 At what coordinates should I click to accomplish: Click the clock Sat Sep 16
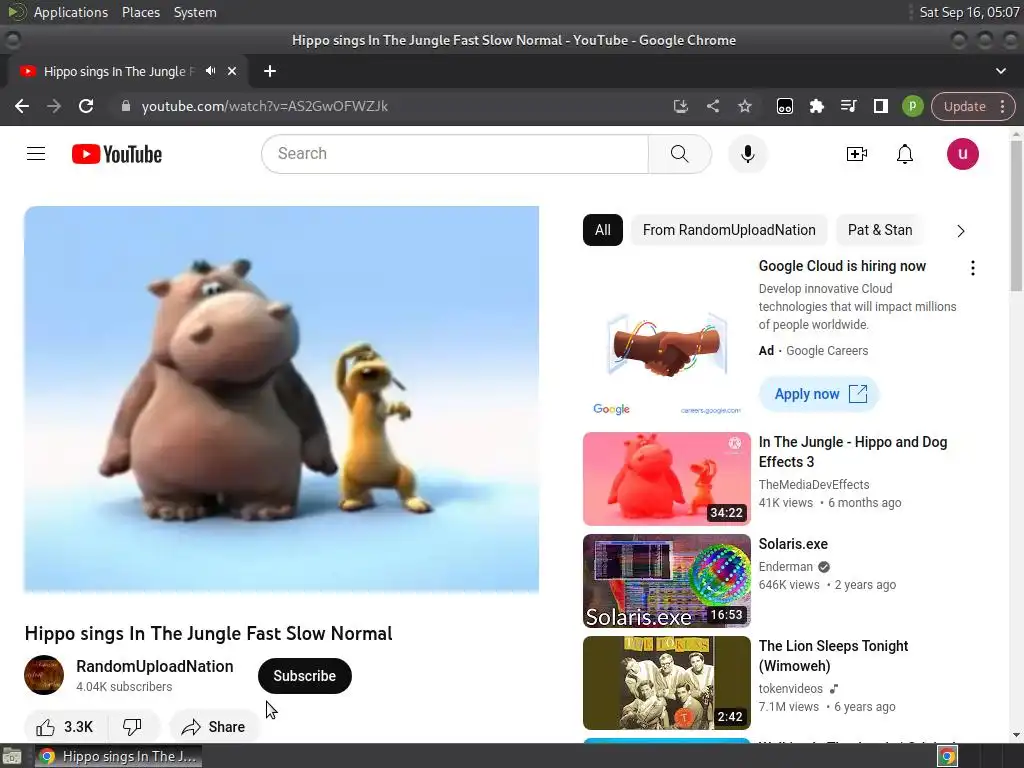[969, 12]
